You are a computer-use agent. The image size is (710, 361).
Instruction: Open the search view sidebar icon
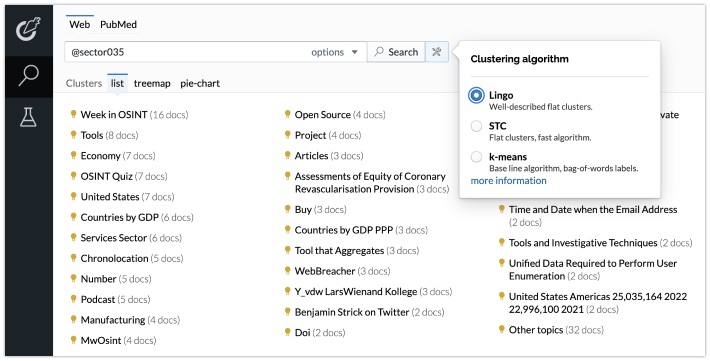[29, 76]
